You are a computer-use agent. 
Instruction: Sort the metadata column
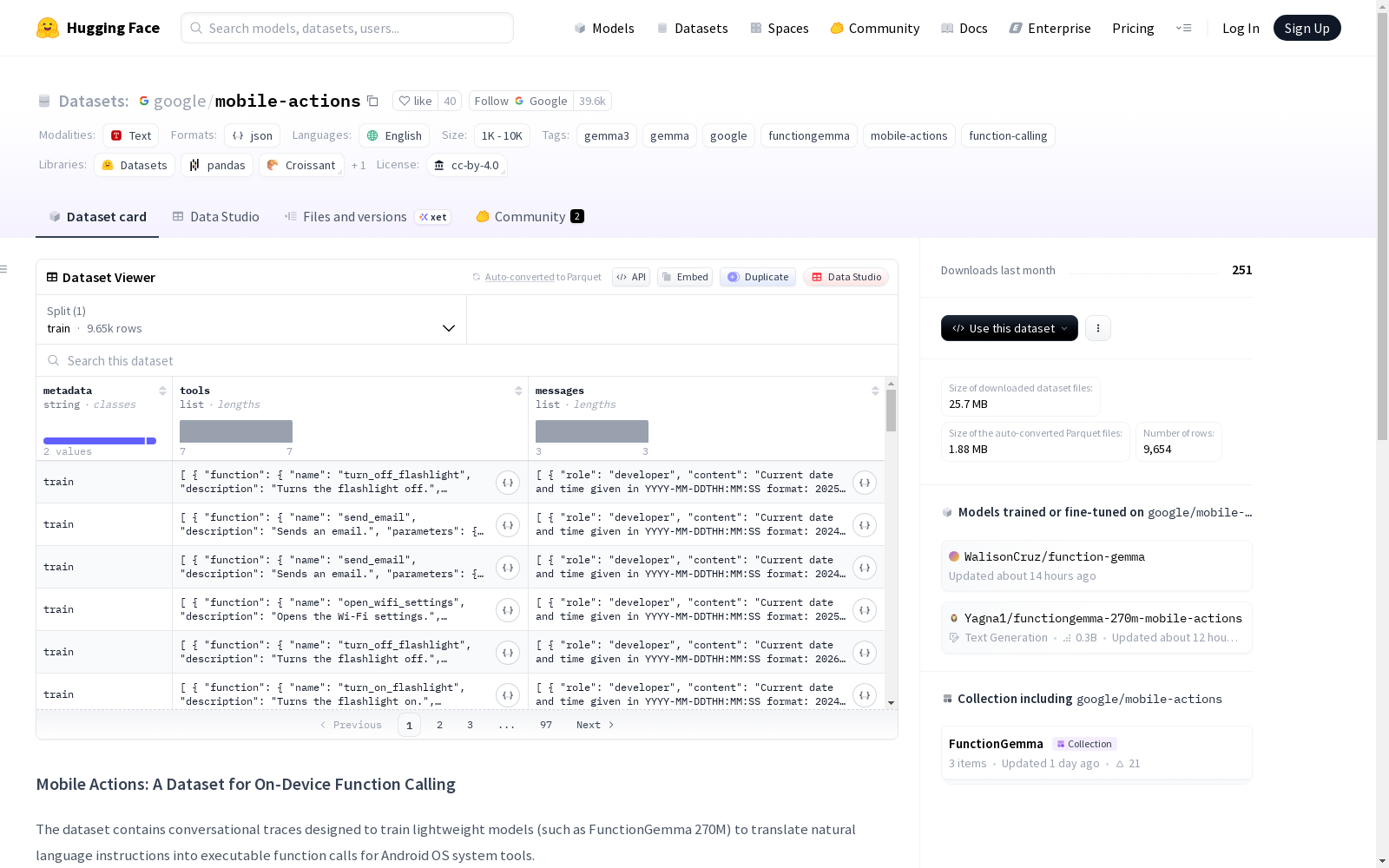tap(162, 391)
